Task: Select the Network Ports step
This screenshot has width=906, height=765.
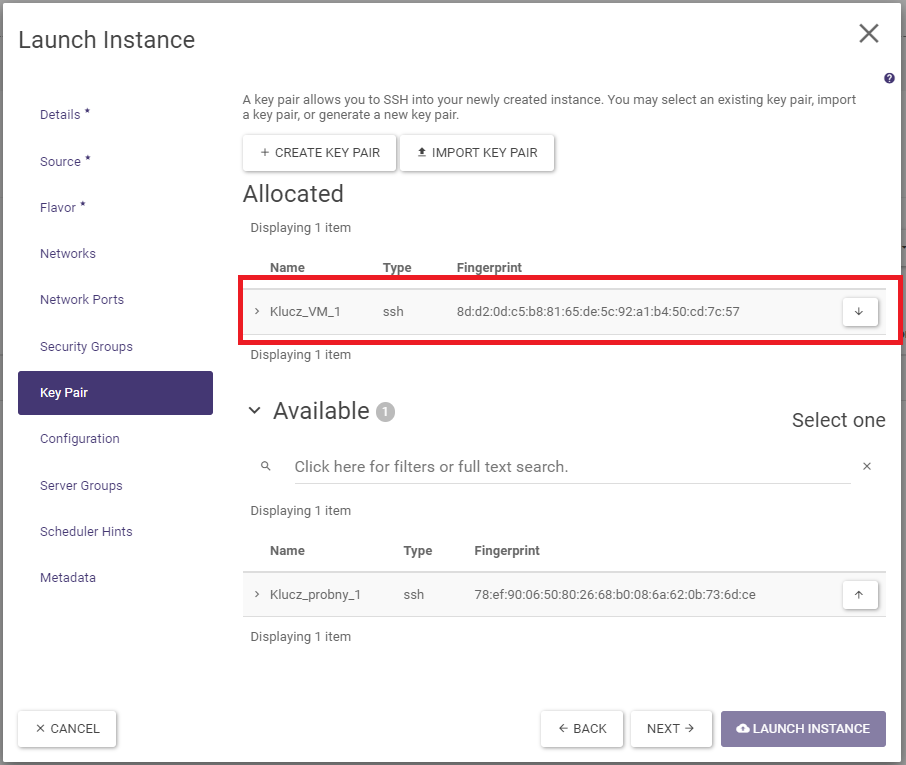Action: click(82, 300)
